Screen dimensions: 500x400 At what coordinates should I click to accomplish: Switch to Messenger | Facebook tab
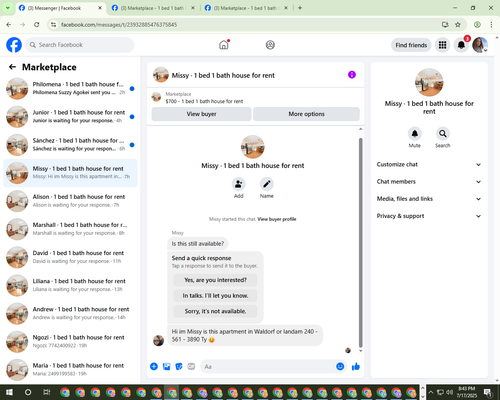click(x=60, y=8)
